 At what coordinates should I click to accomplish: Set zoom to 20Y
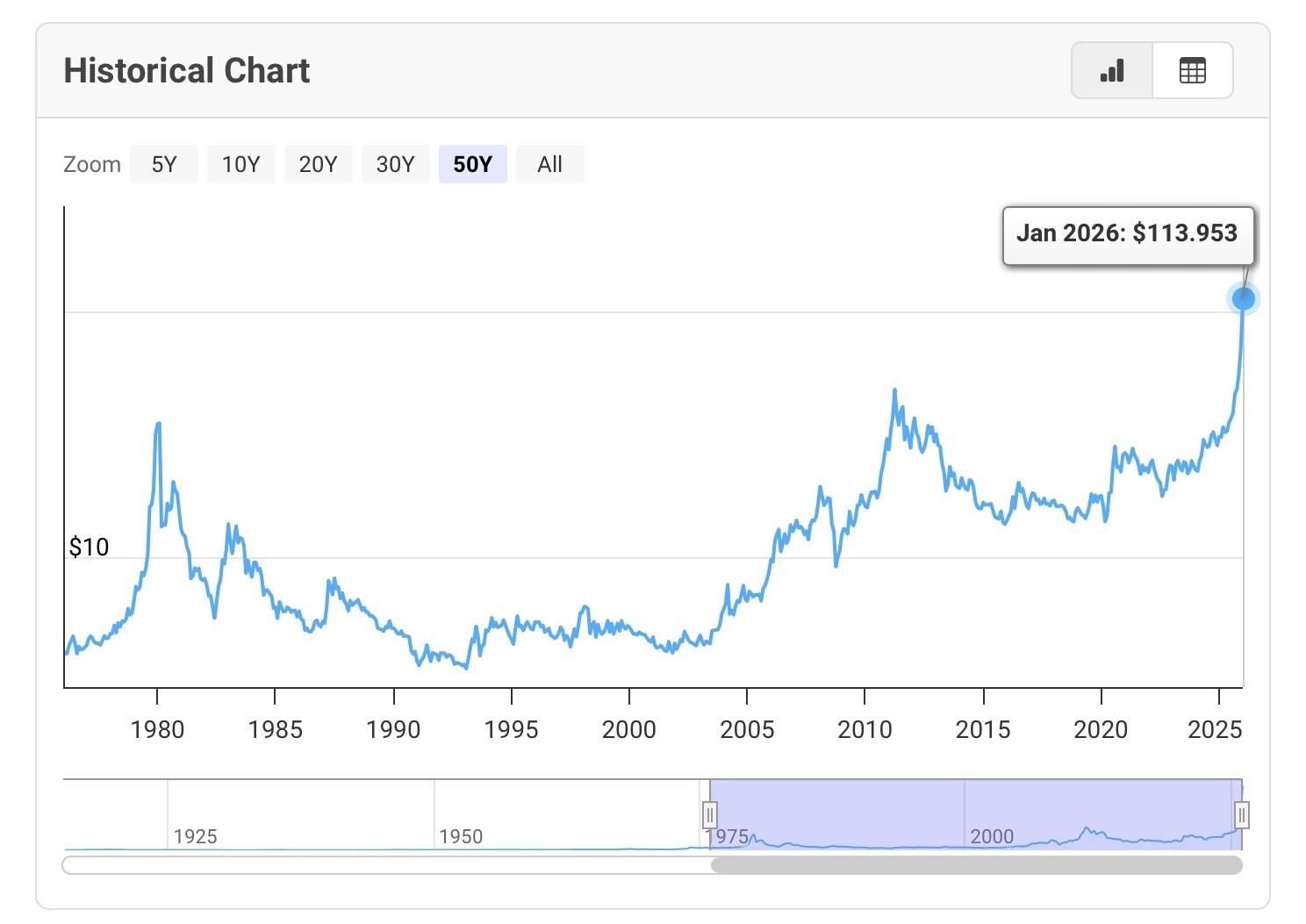pos(318,164)
